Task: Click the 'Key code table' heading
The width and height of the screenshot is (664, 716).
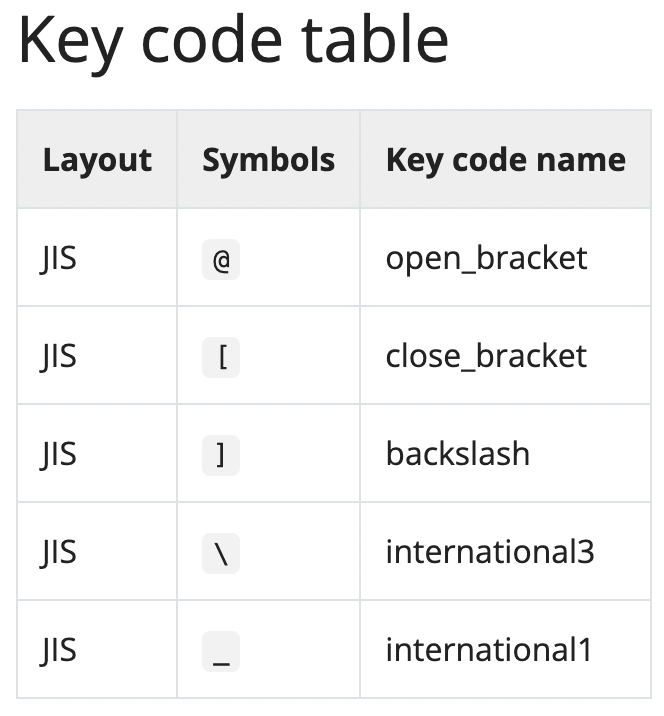Action: [x=233, y=40]
